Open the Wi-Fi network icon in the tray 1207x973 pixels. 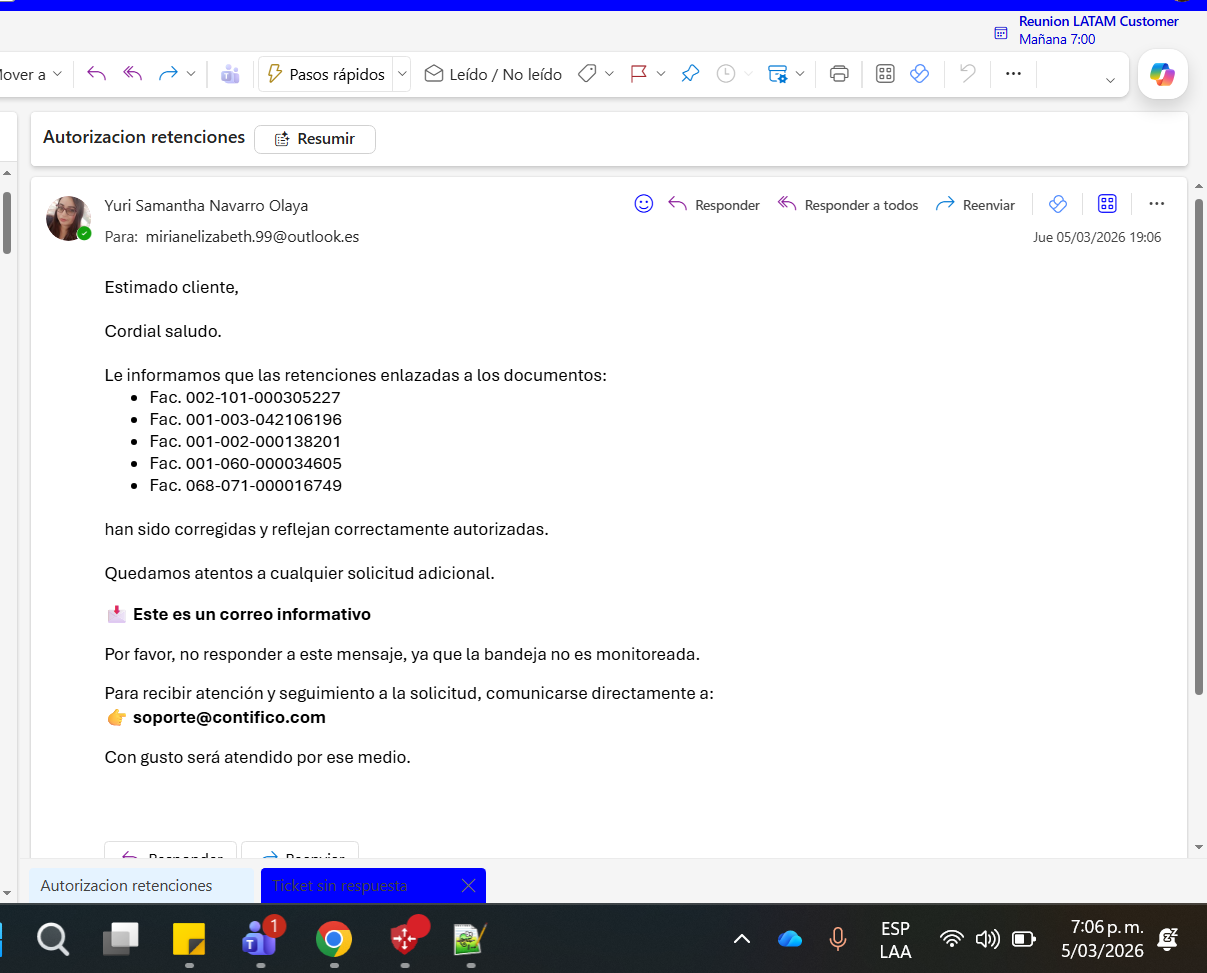pyautogui.click(x=951, y=939)
